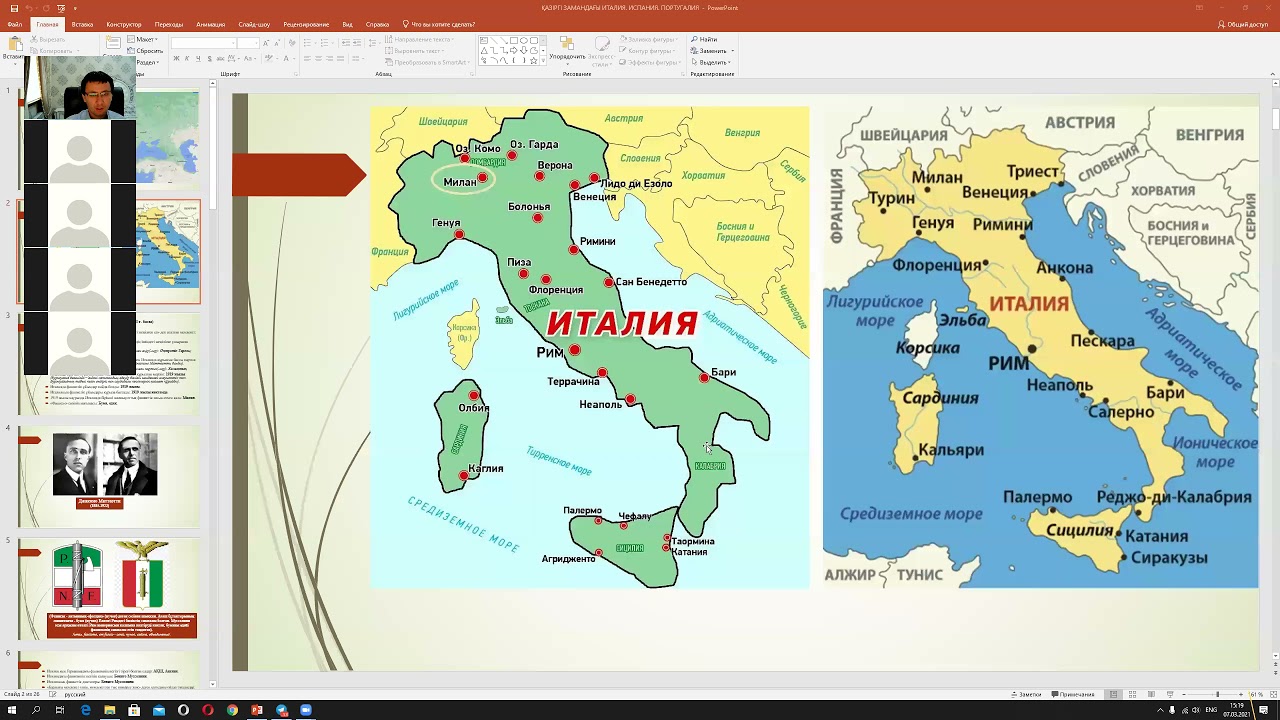This screenshot has width=1280, height=720.
Task: Click the bulleted list button
Action: 307,43
